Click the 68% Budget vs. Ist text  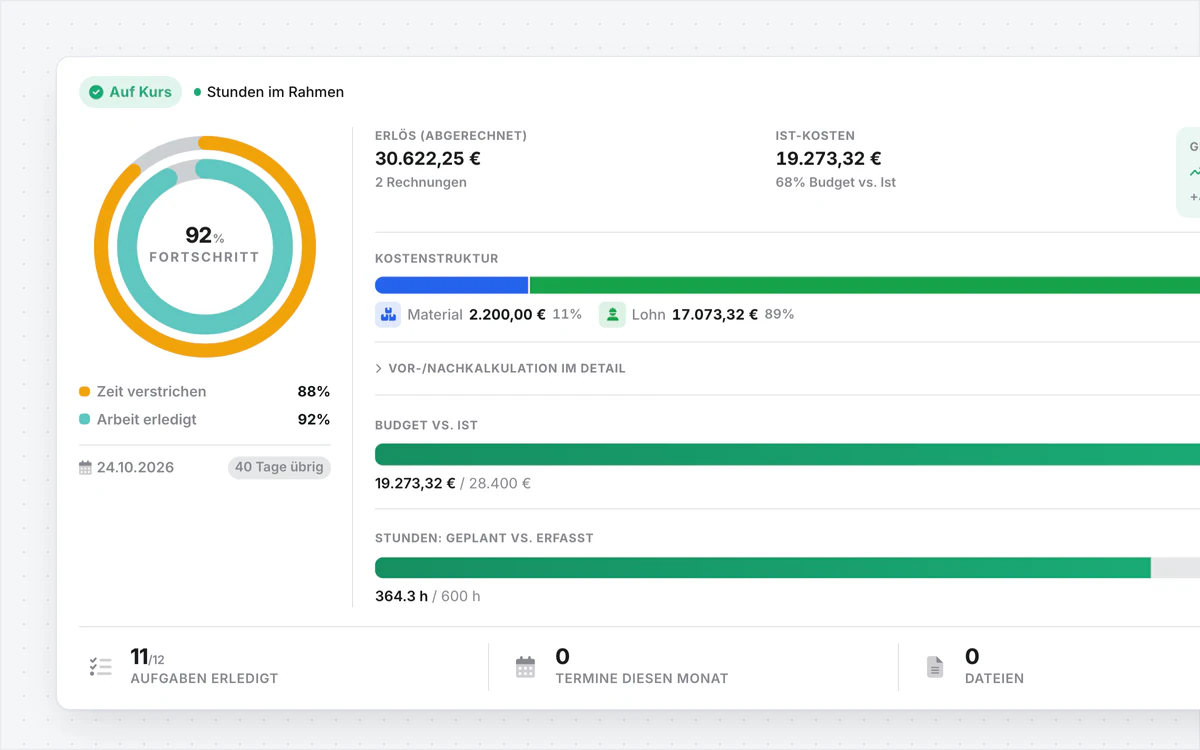(836, 182)
